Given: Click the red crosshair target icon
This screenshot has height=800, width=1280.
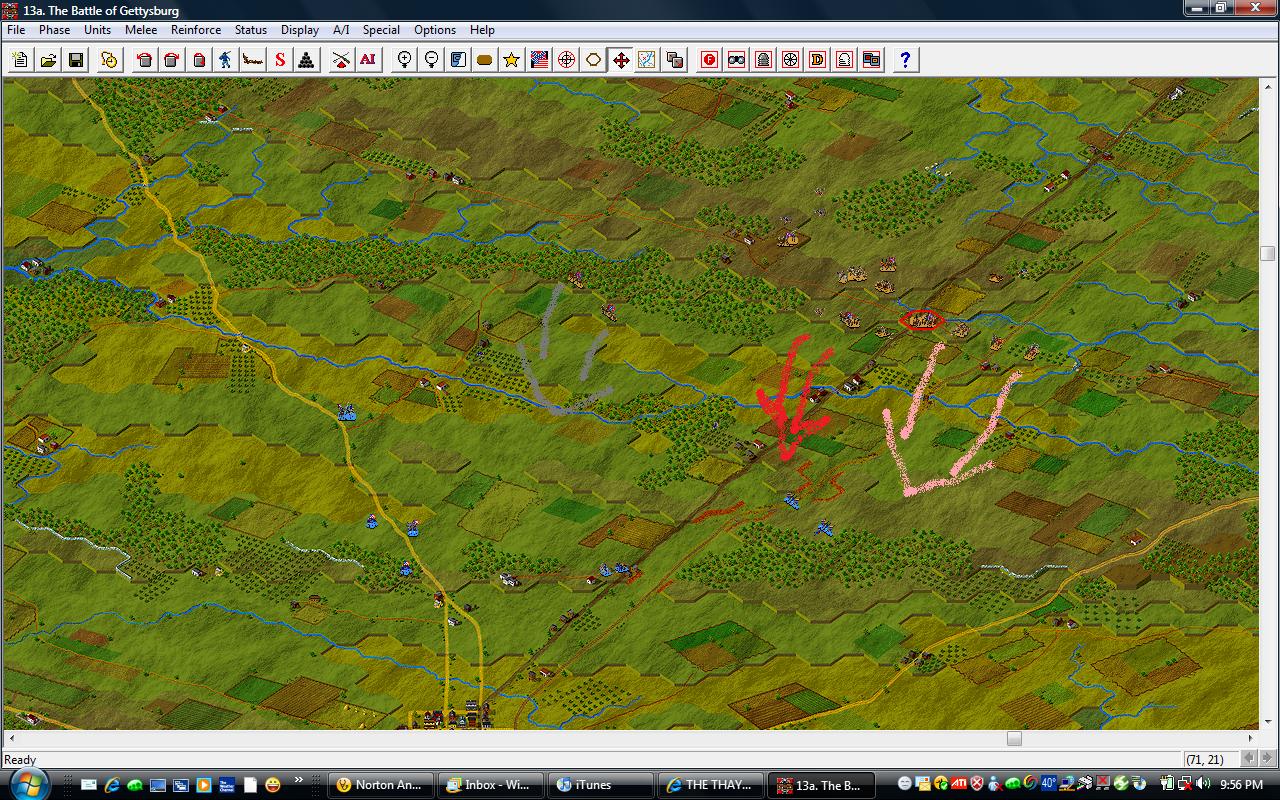Looking at the screenshot, I should (566, 60).
